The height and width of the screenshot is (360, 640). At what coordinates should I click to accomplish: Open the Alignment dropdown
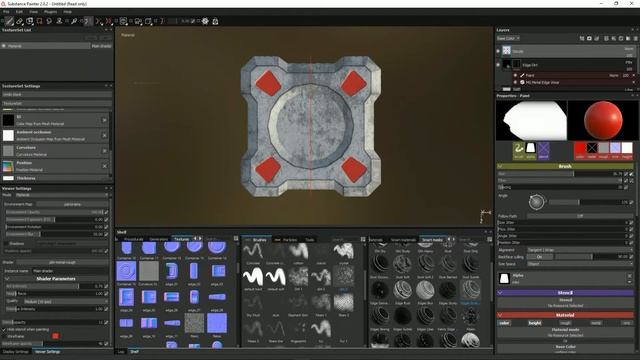pos(580,250)
